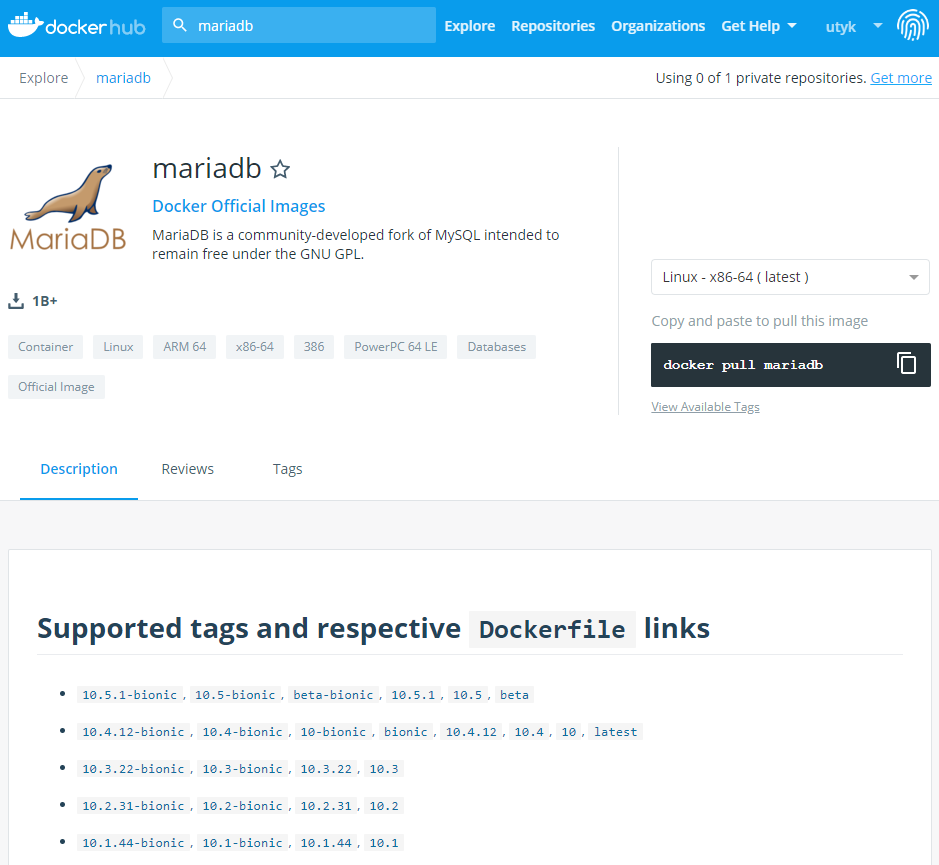The width and height of the screenshot is (939, 865).
Task: Open the latest tag link
Action: pyautogui.click(x=615, y=732)
